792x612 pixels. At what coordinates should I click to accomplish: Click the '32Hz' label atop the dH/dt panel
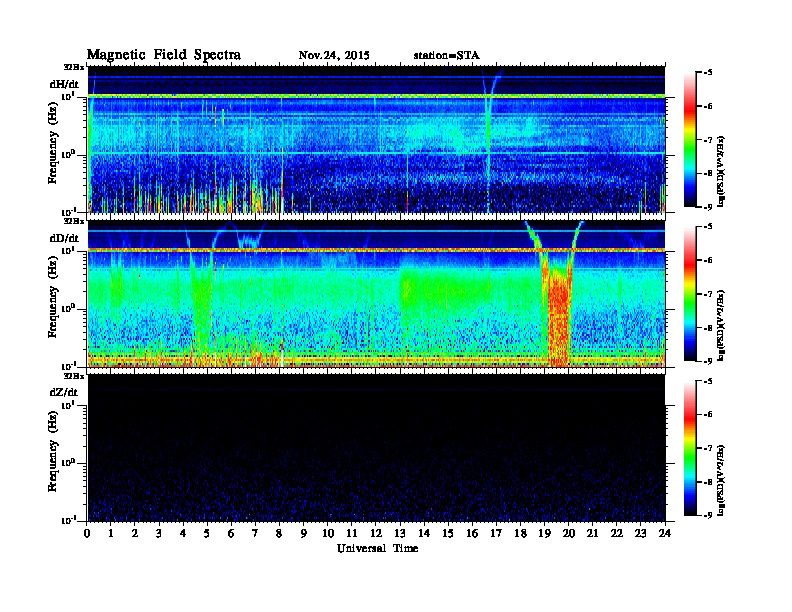click(x=74, y=67)
